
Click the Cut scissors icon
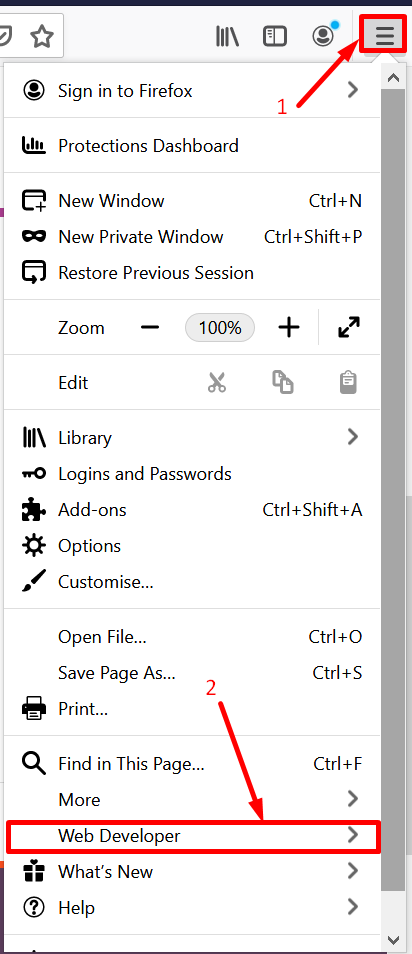tap(217, 383)
